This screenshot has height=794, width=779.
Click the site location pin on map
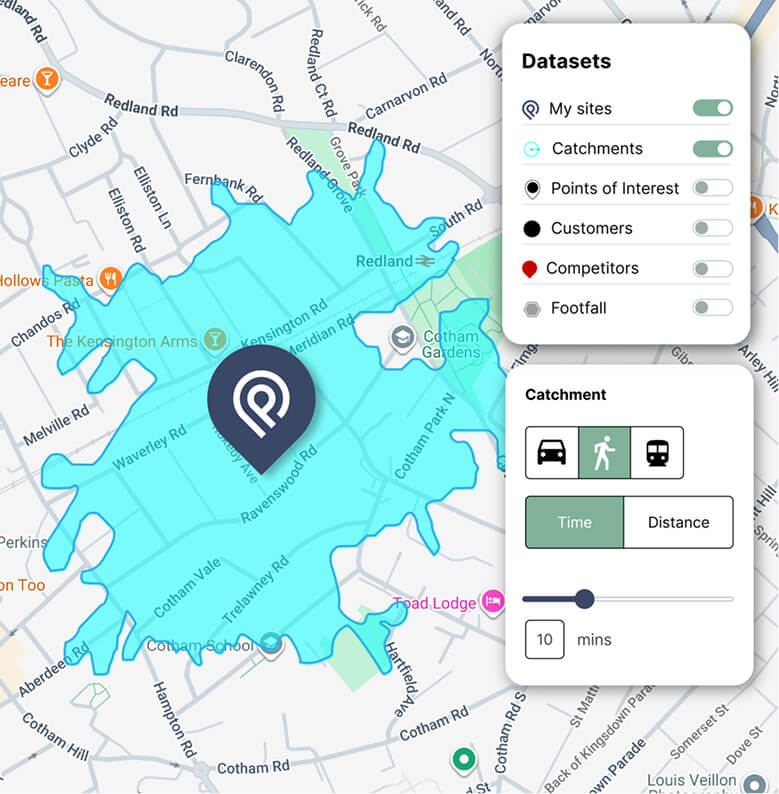click(261, 409)
